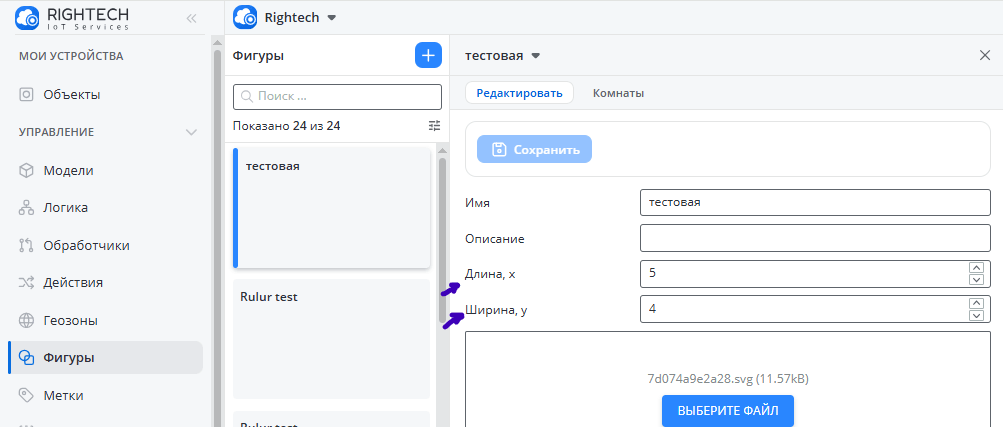Screen dimensions: 1003x427
Task: Collapse the sidebar with double chevron icon
Action: (191, 19)
